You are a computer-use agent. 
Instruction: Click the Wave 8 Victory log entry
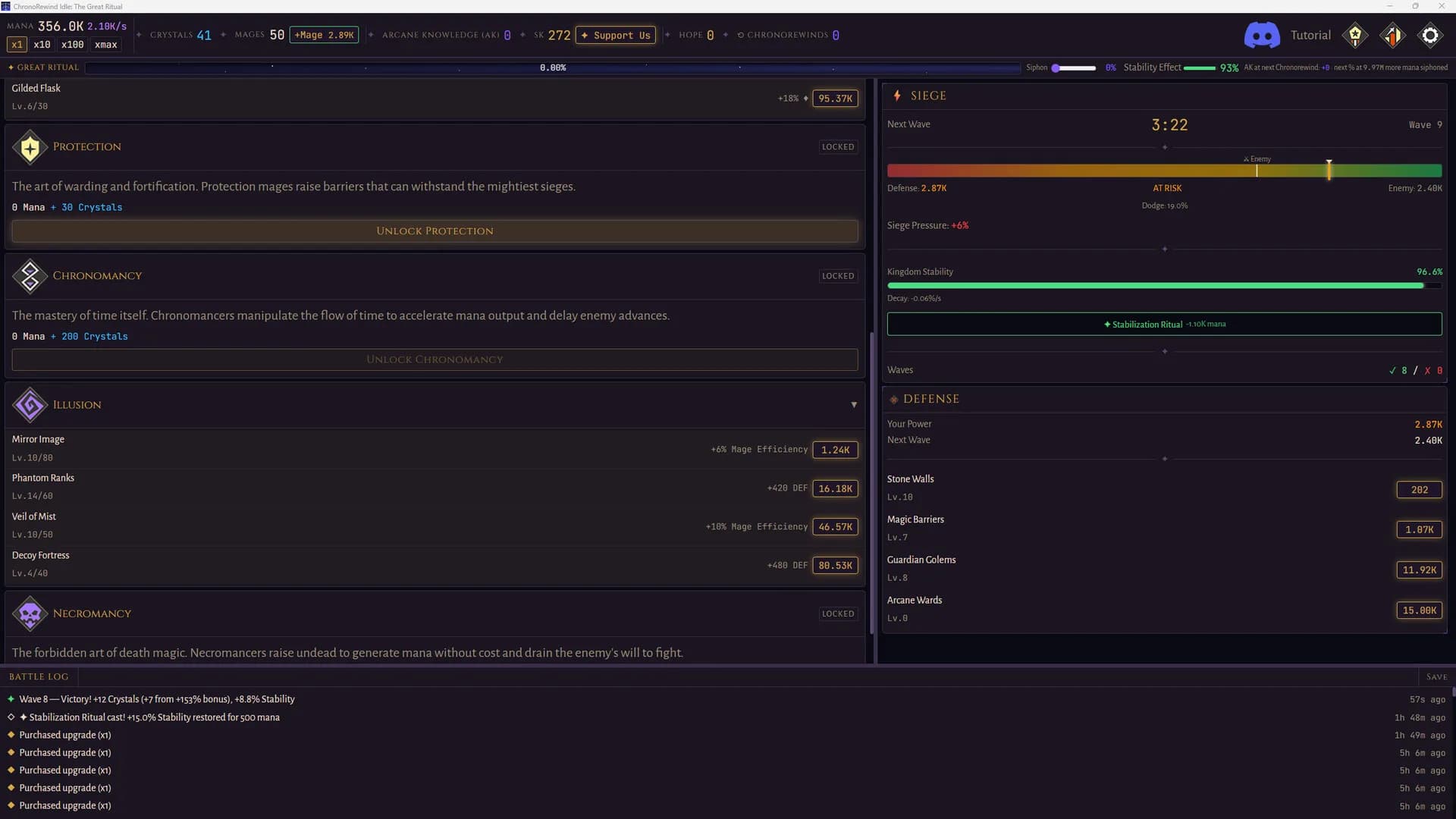tap(156, 699)
